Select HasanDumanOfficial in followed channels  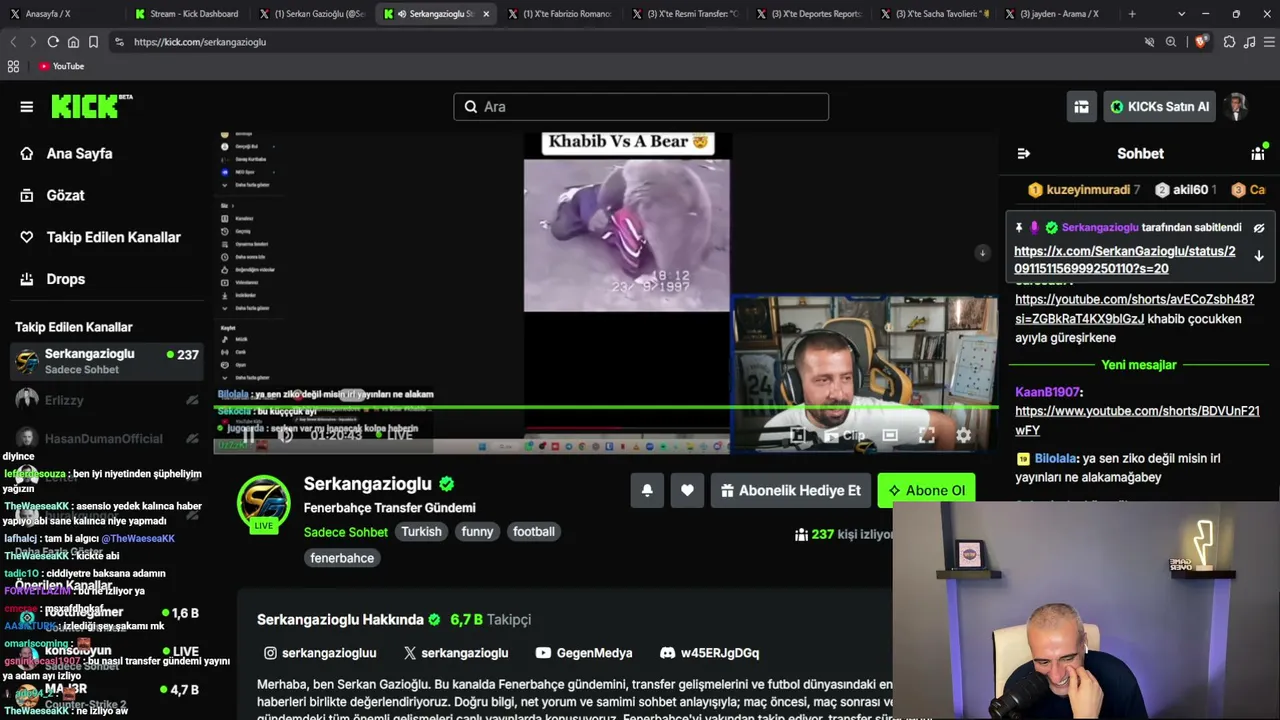tap(107, 439)
